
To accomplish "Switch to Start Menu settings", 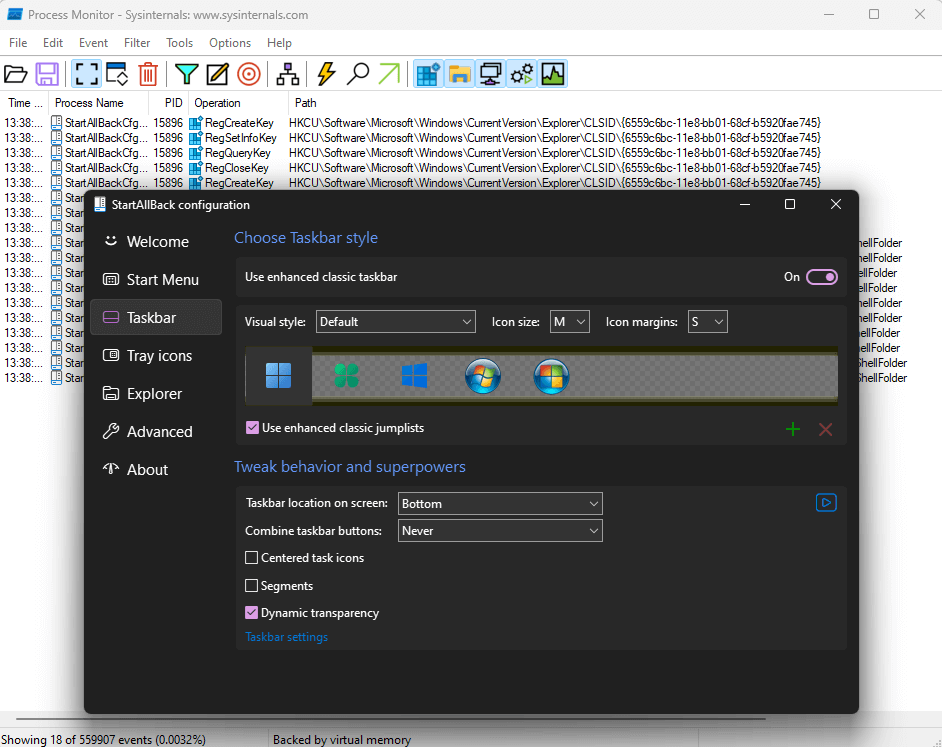I will (x=156, y=279).
